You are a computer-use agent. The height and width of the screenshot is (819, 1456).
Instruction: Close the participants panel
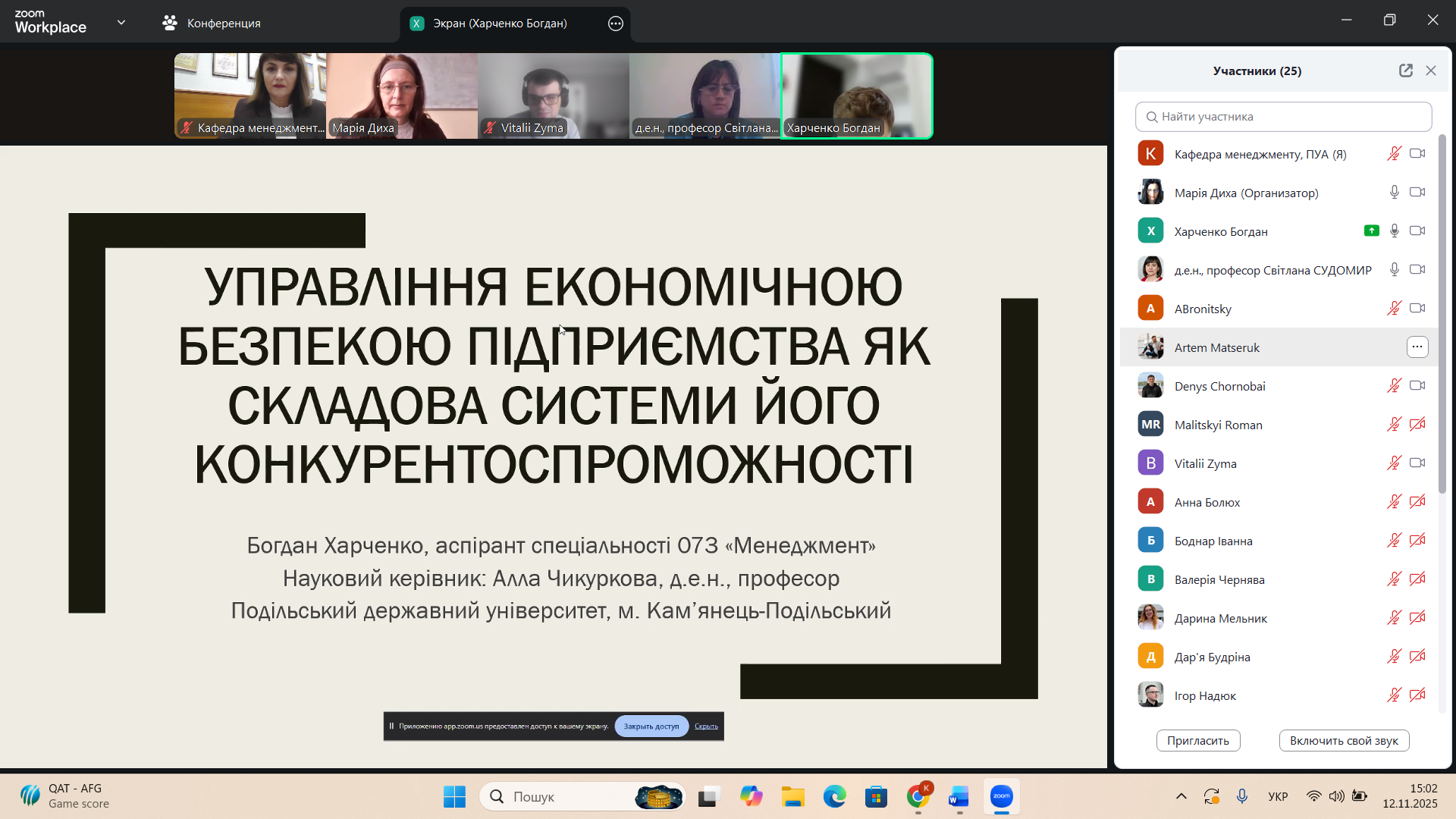[x=1431, y=71]
